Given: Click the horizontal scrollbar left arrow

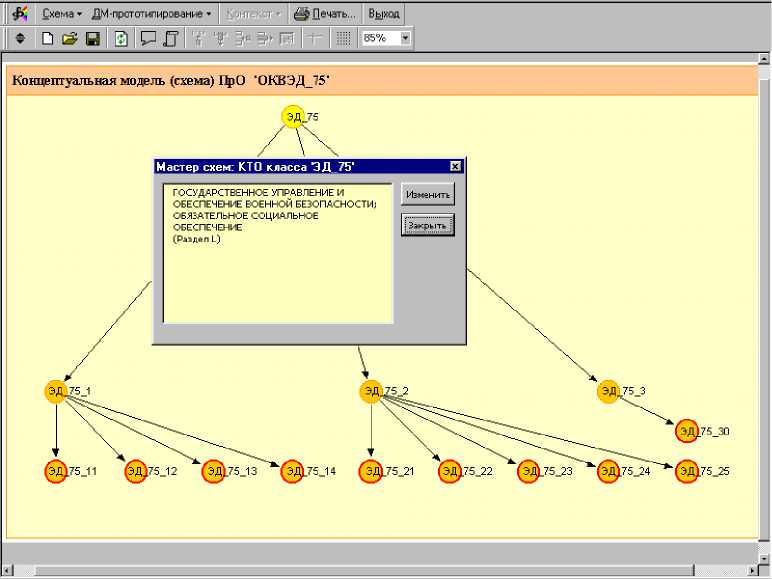Looking at the screenshot, I should point(6,571).
